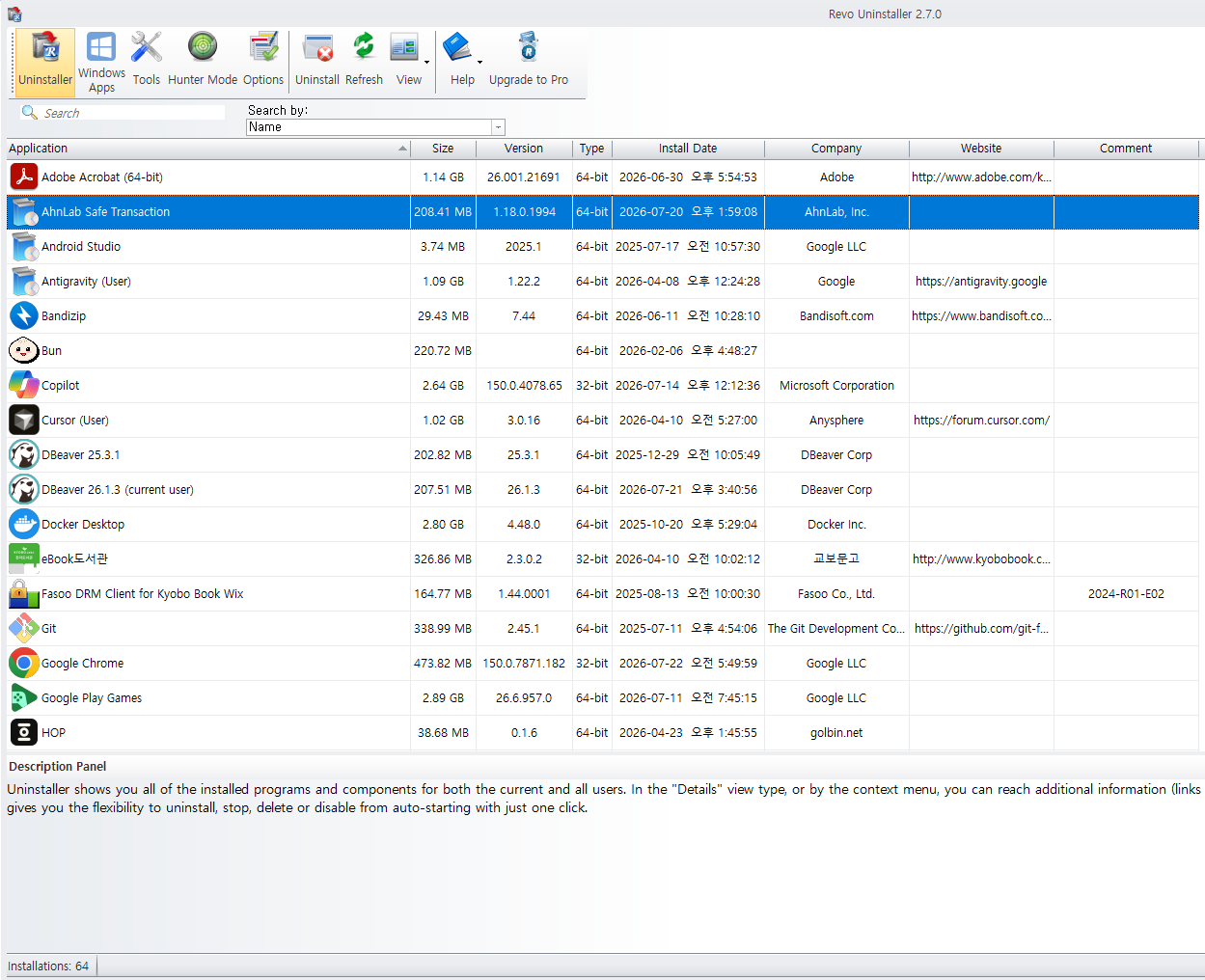The width and height of the screenshot is (1205, 980).
Task: Click 'golbin.net' company cell
Action: click(x=836, y=733)
